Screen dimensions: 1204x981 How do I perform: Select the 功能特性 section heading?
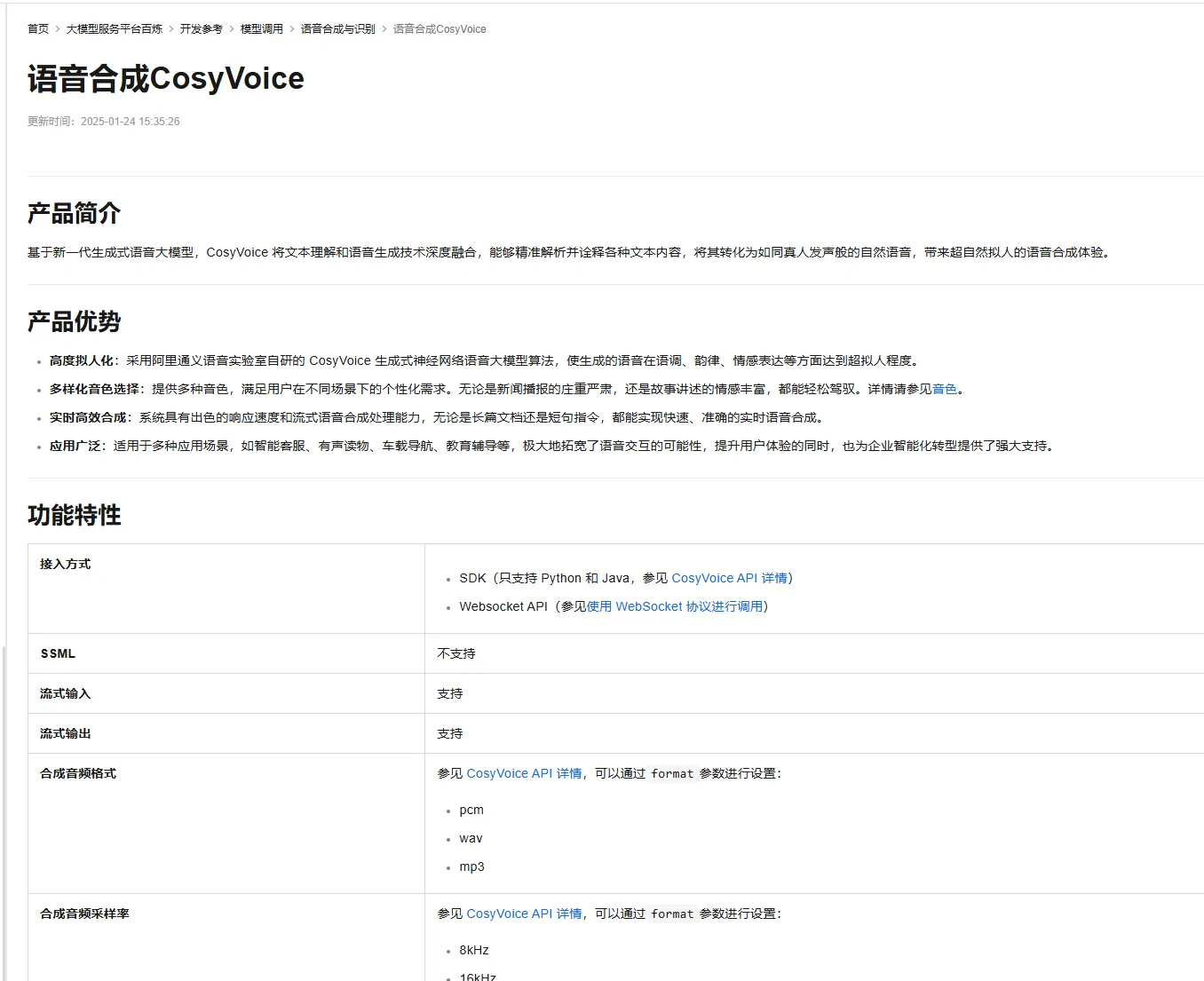click(74, 515)
